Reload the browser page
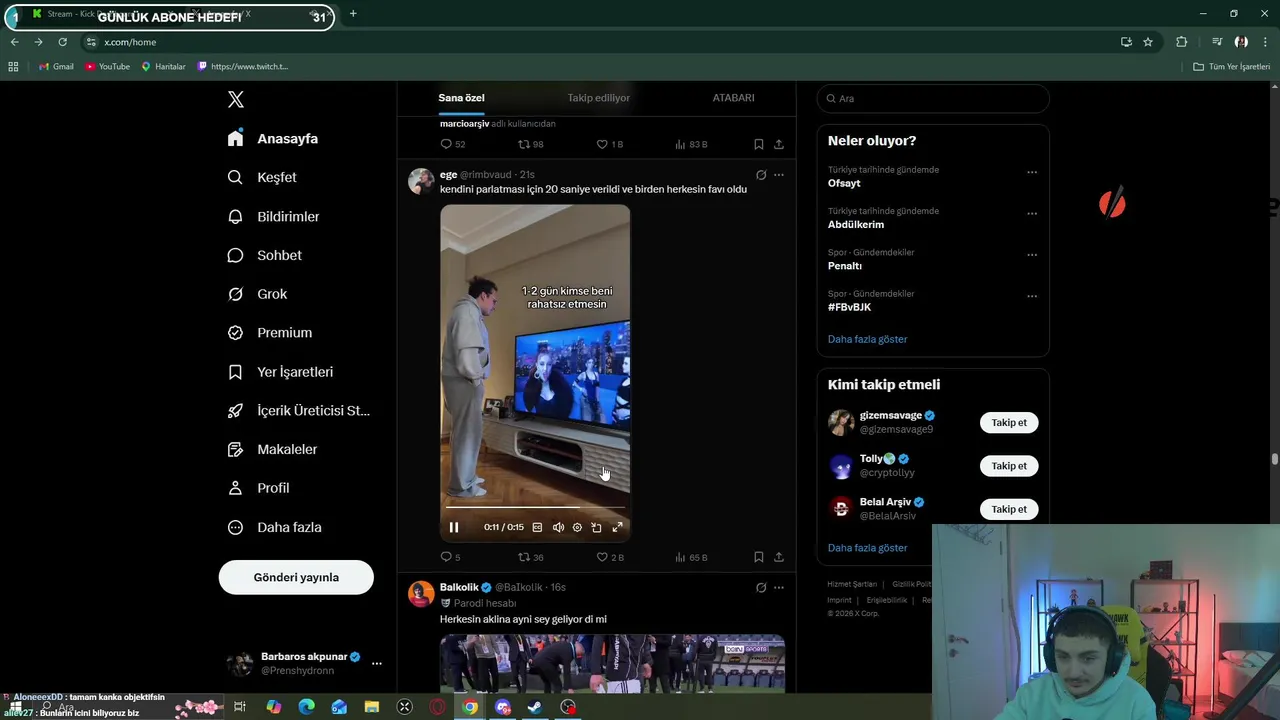The width and height of the screenshot is (1280, 720). pyautogui.click(x=62, y=42)
